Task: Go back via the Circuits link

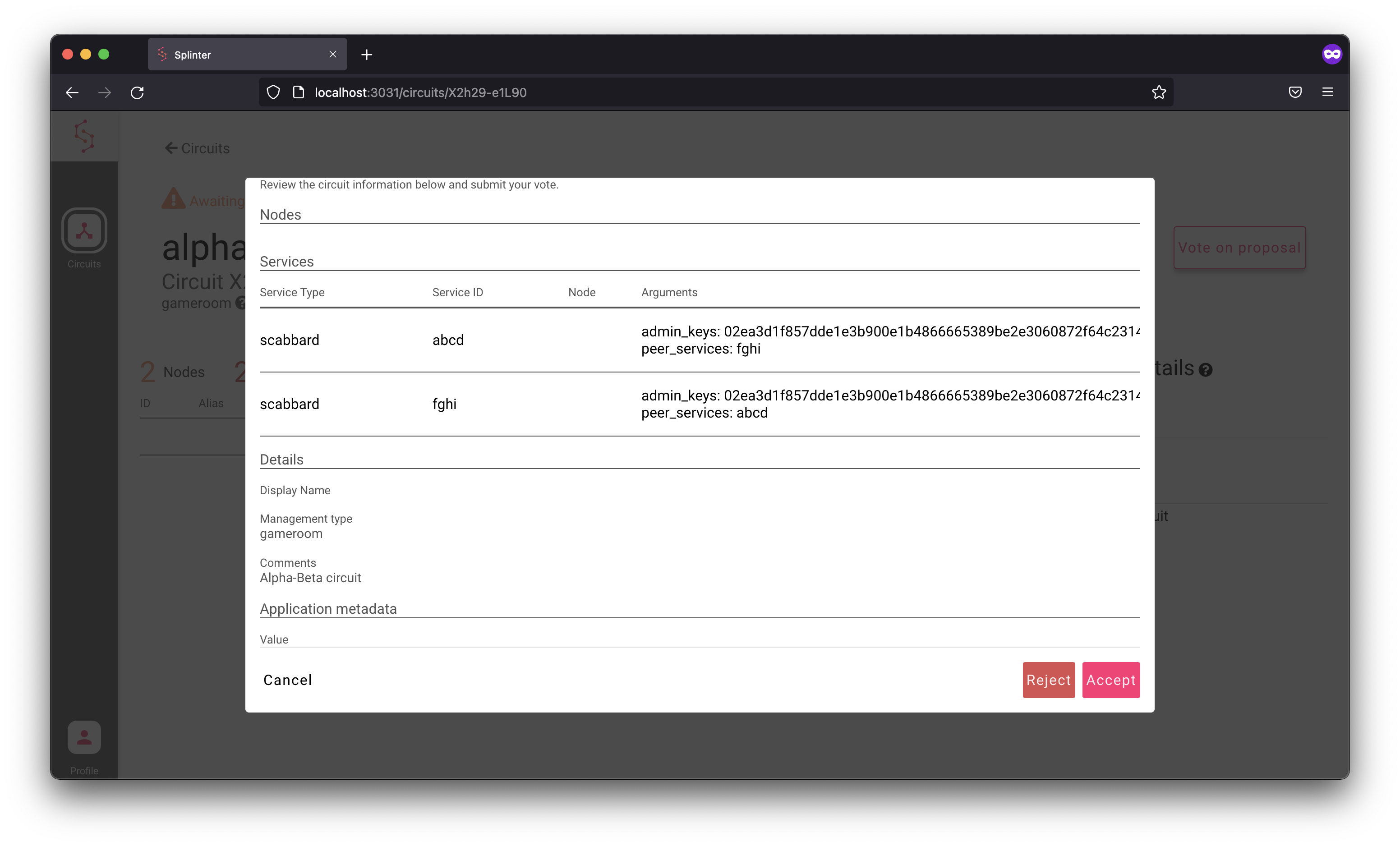Action: click(197, 148)
